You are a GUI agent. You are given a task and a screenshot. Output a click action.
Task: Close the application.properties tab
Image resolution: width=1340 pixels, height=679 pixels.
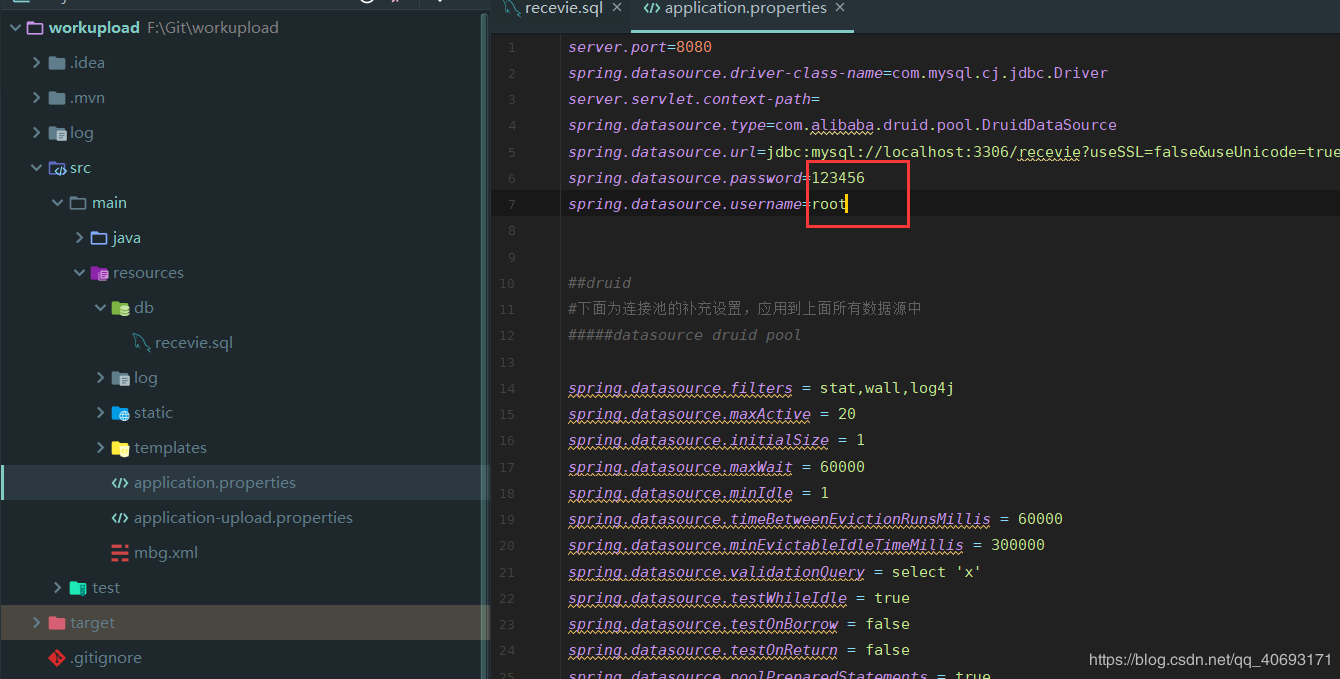(840, 8)
